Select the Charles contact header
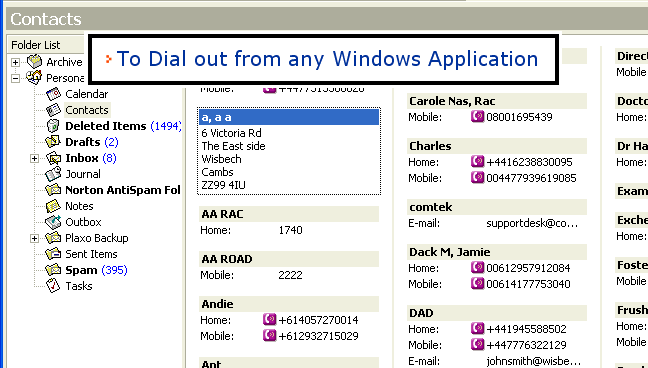This screenshot has width=648, height=368. pyautogui.click(x=497, y=146)
